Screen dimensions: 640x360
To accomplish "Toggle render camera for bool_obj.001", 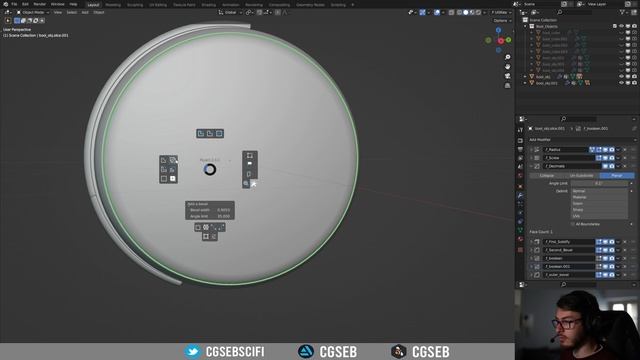I will tap(634, 83).
